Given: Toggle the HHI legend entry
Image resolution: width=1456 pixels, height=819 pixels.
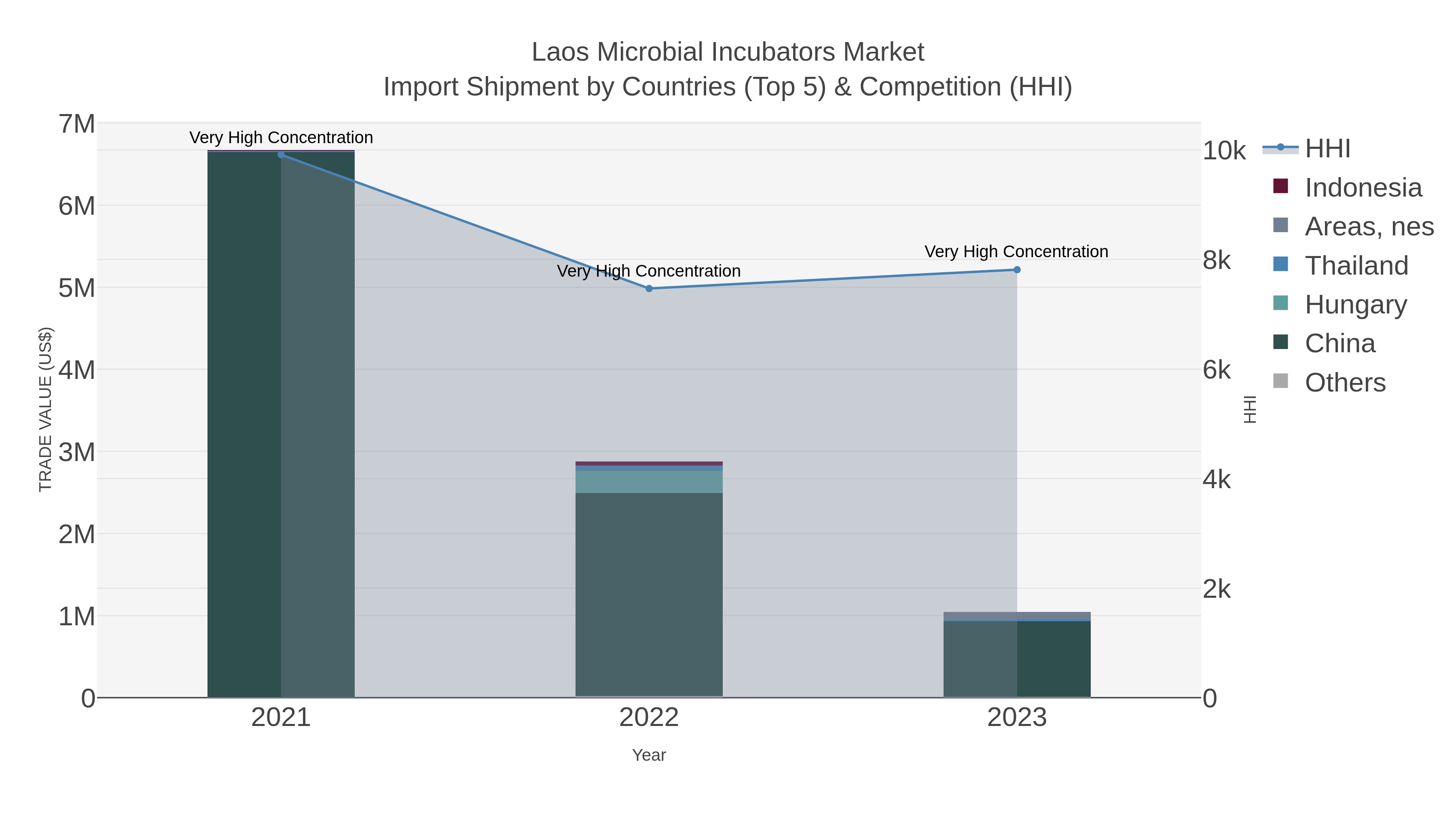Looking at the screenshot, I should pos(1306,148).
